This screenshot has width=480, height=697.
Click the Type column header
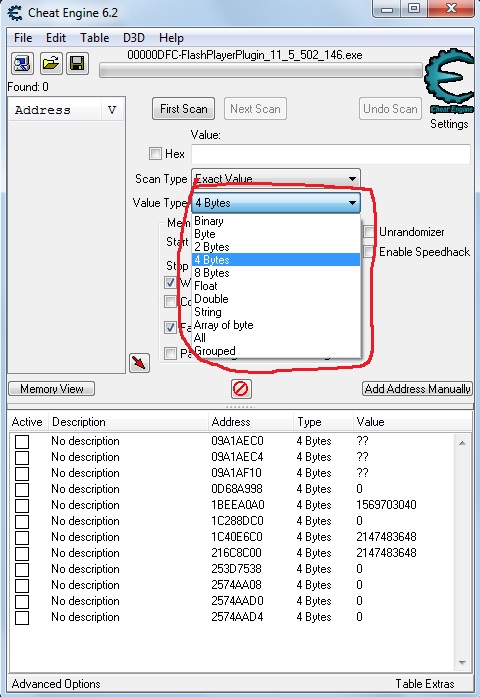point(323,422)
